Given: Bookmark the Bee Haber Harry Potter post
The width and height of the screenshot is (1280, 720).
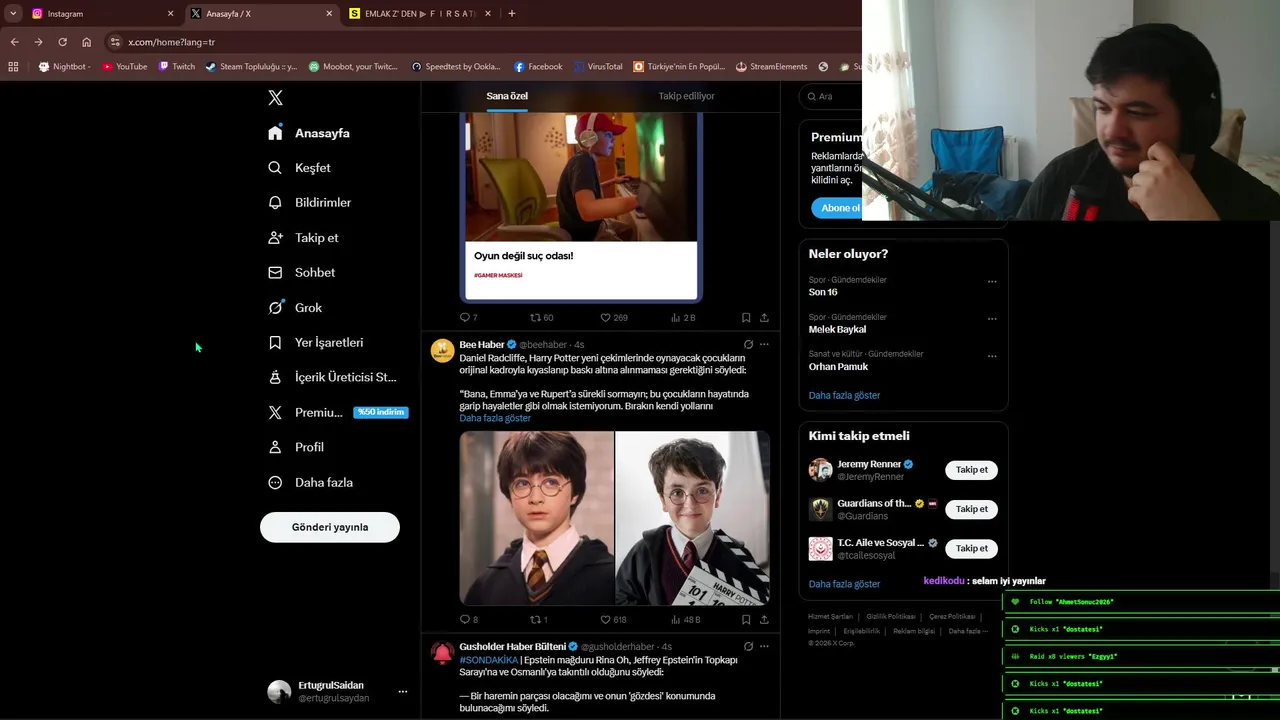Looking at the screenshot, I should click(x=746, y=620).
